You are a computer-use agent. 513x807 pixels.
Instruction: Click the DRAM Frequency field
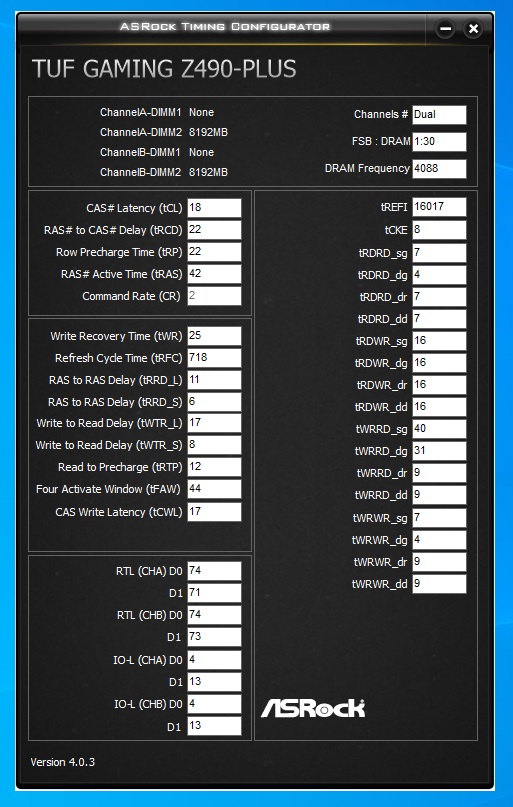(439, 169)
